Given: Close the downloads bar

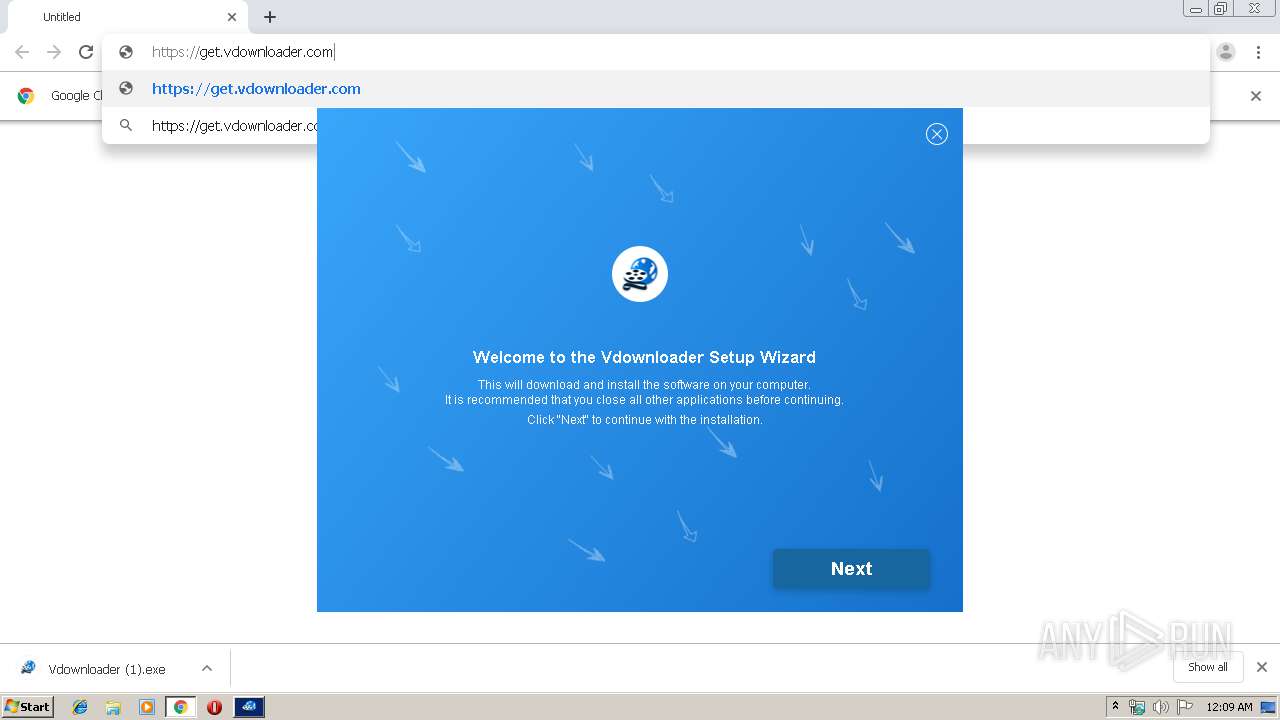Looking at the screenshot, I should pos(1262,667).
